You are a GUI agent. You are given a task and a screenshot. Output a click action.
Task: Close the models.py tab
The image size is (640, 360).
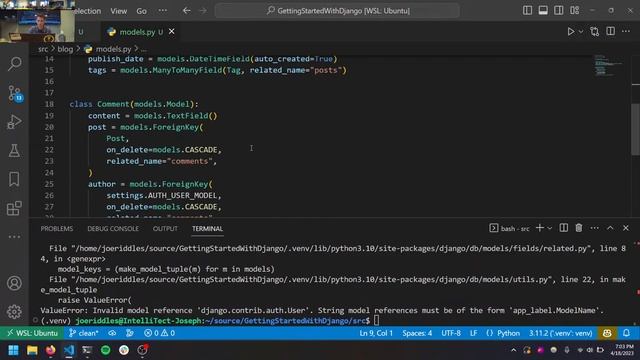(x=172, y=31)
